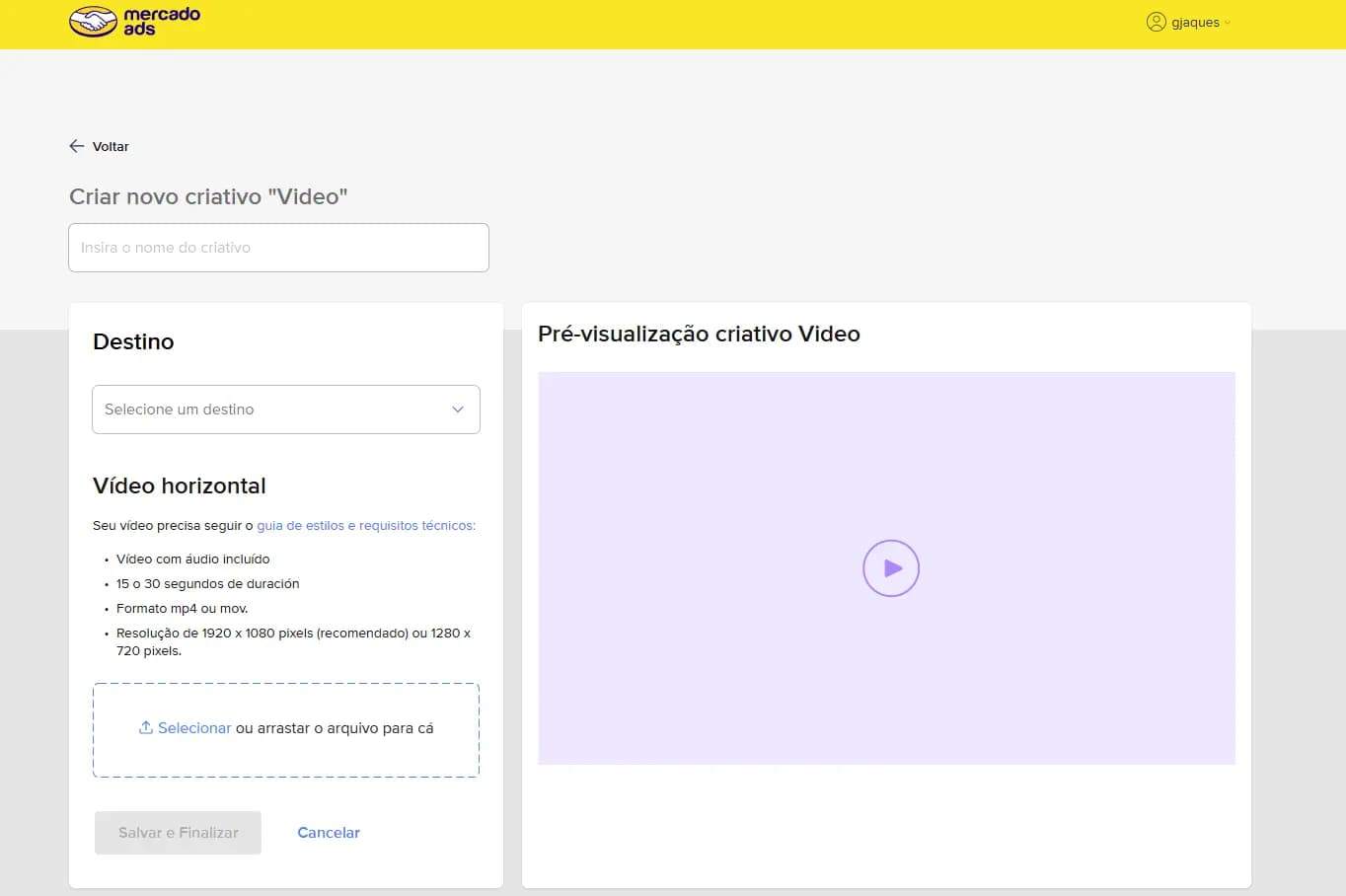Image resolution: width=1346 pixels, height=896 pixels.
Task: Open the gjaques username menu
Action: pyautogui.click(x=1195, y=23)
